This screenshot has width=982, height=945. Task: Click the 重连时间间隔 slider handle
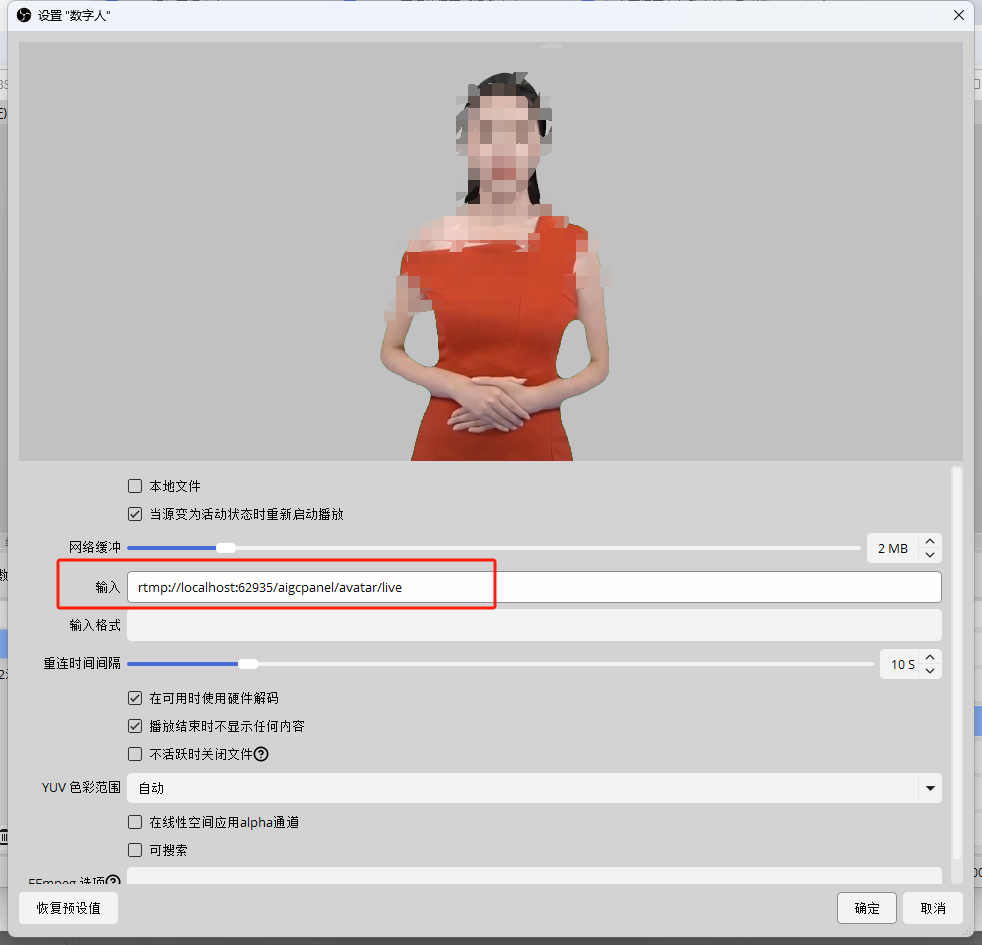pos(248,664)
